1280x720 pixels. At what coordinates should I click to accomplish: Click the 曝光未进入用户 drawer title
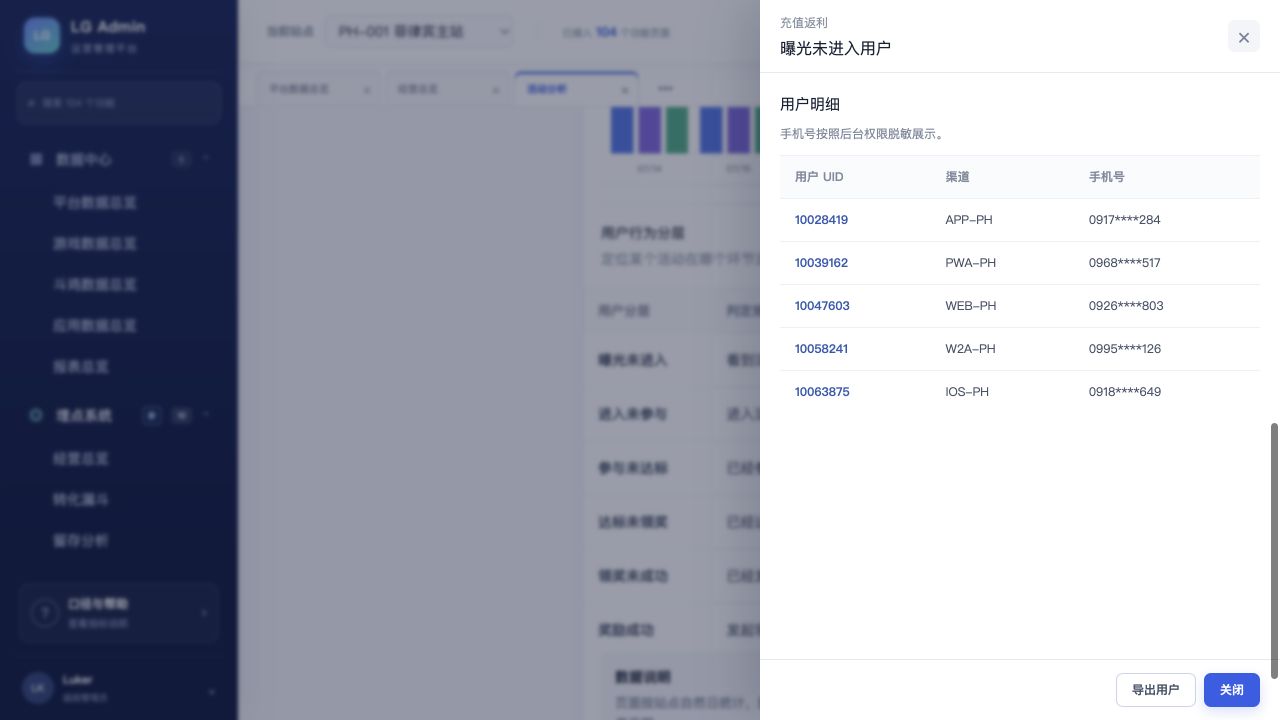click(x=835, y=48)
